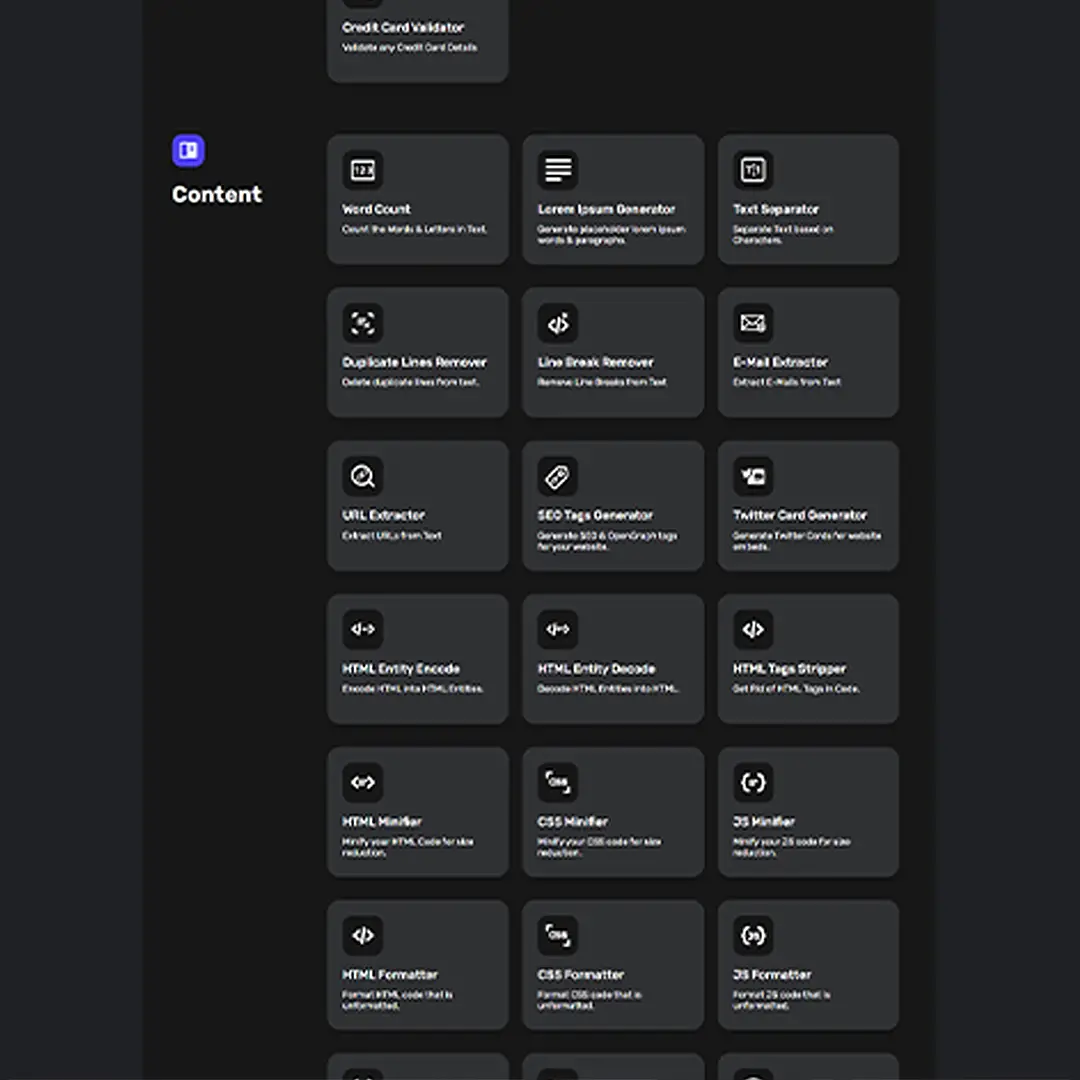The width and height of the screenshot is (1080, 1080).
Task: Click the Word Count tool icon
Action: pyautogui.click(x=363, y=169)
